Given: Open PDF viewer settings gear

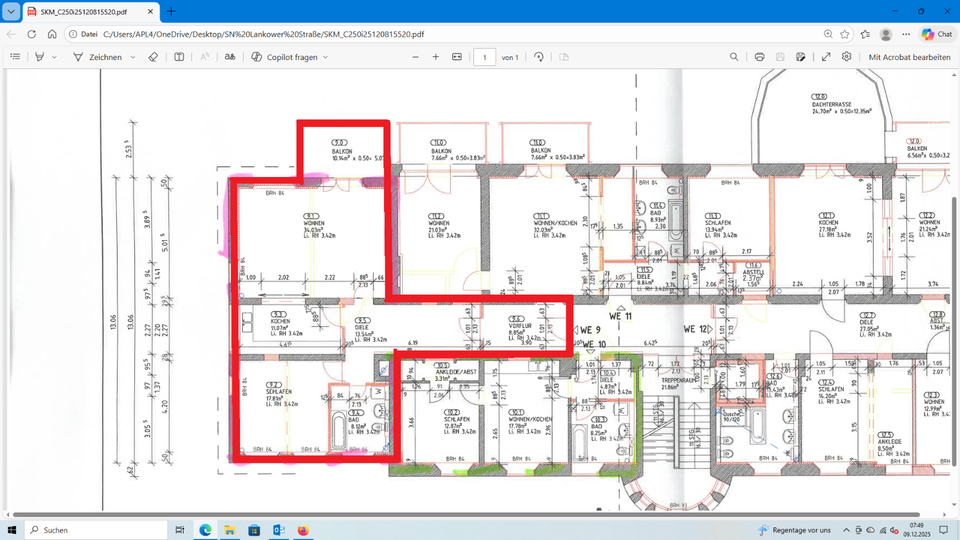Looking at the screenshot, I should point(847,57).
